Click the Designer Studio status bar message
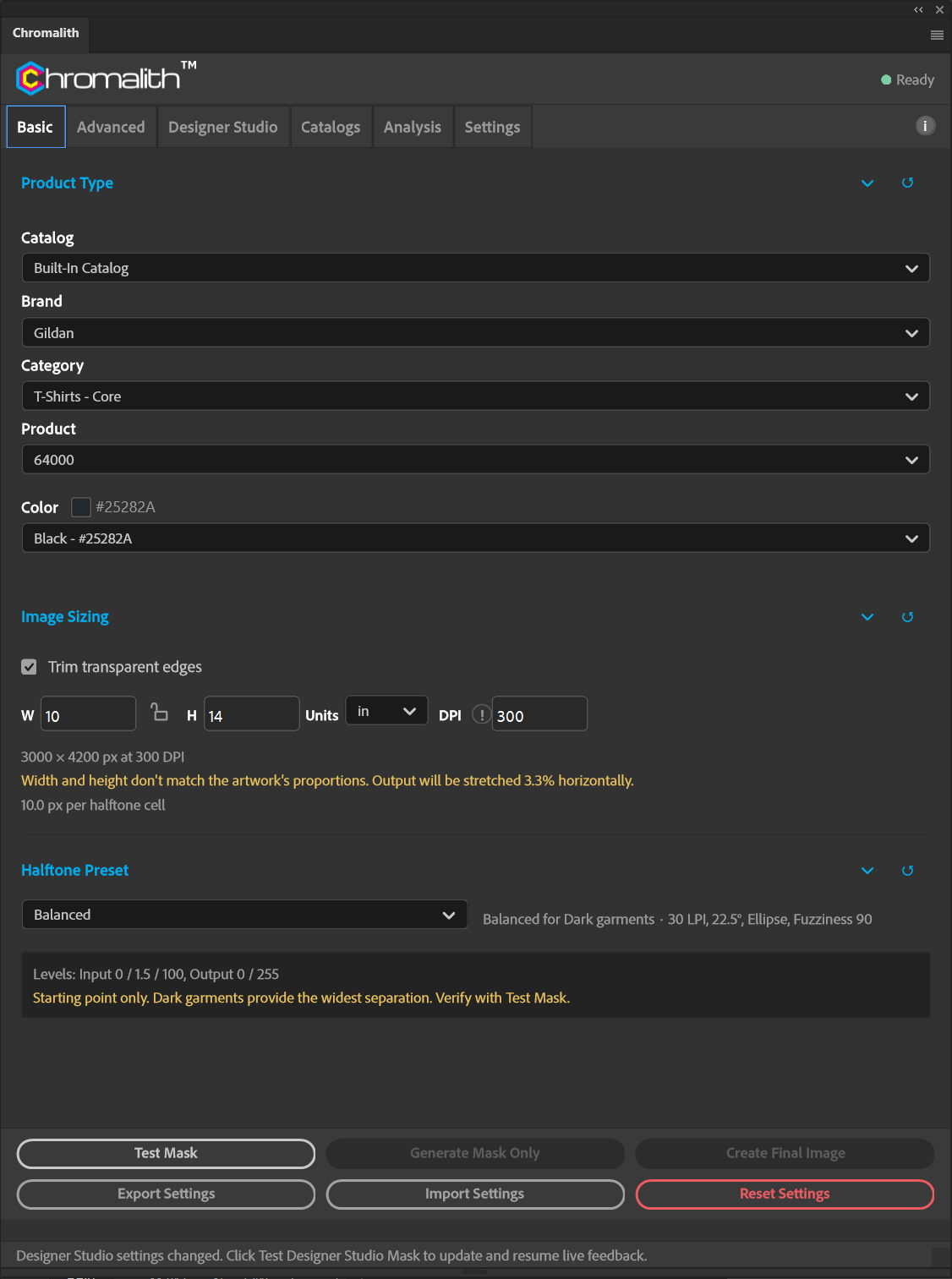 [x=331, y=1255]
